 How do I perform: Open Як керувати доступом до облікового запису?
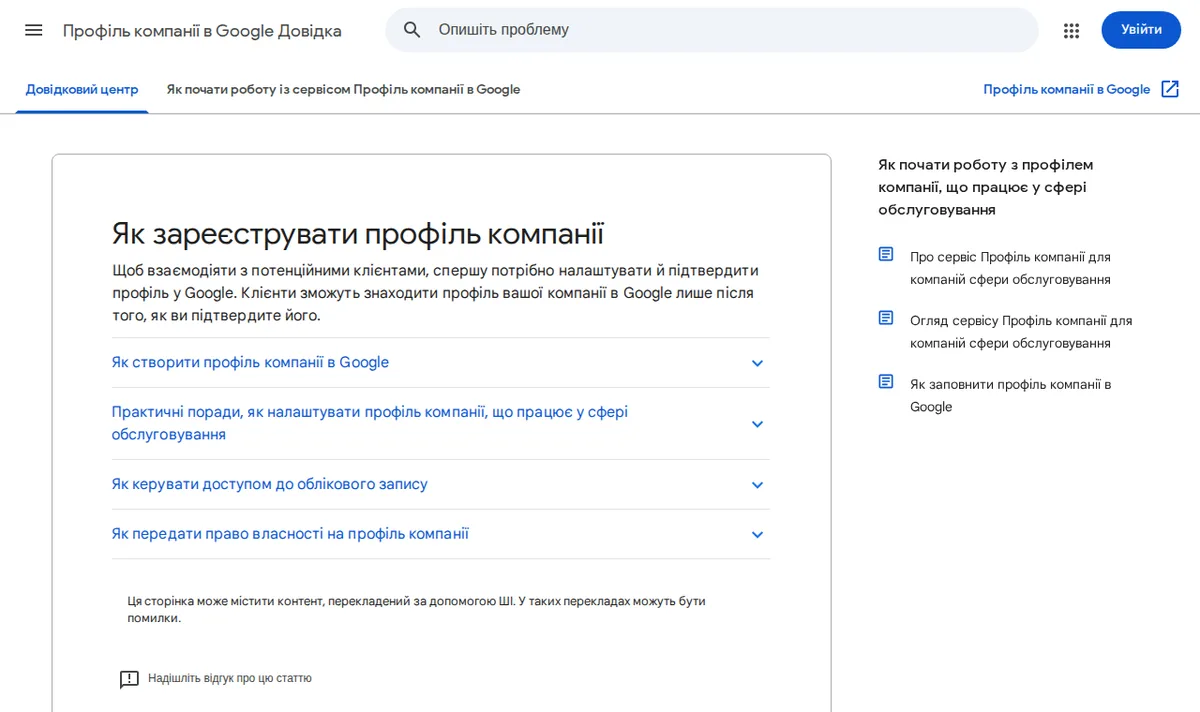pyautogui.click(x=270, y=484)
